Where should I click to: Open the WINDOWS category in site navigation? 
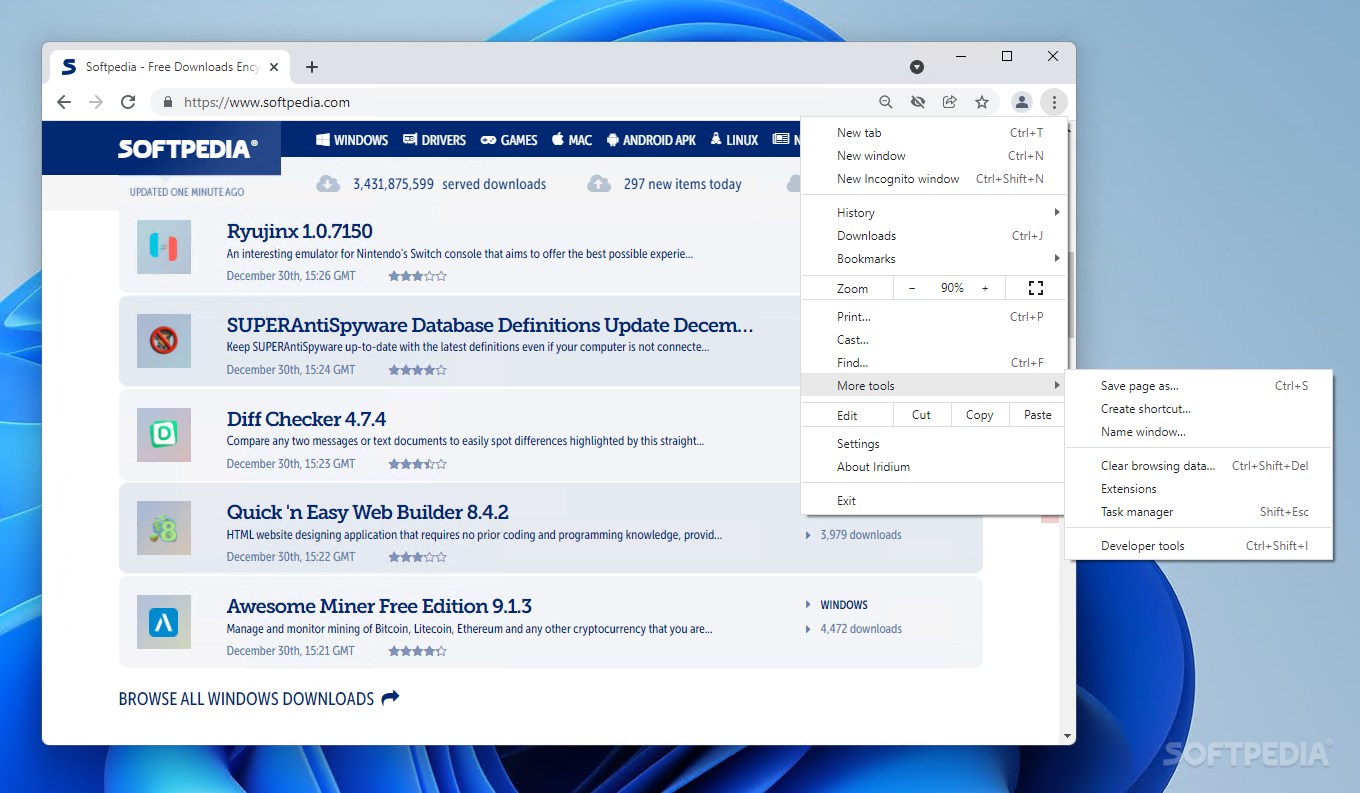352,140
